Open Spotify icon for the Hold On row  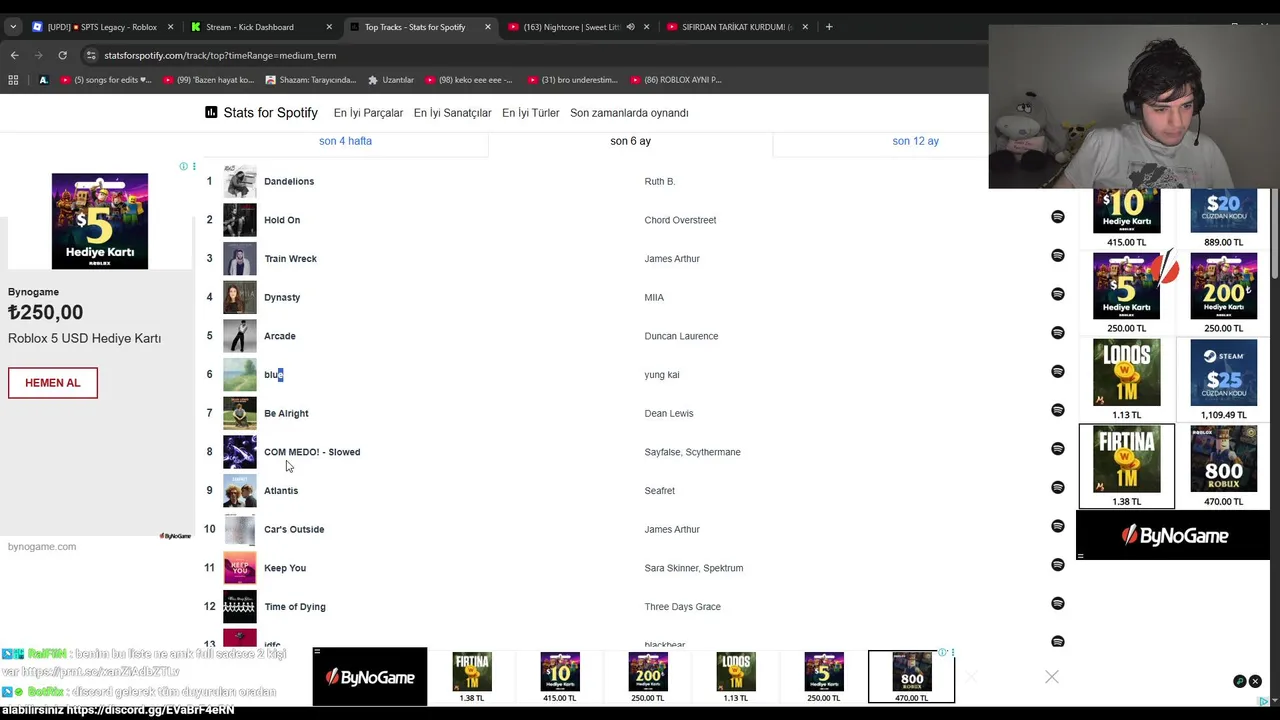tap(1058, 217)
